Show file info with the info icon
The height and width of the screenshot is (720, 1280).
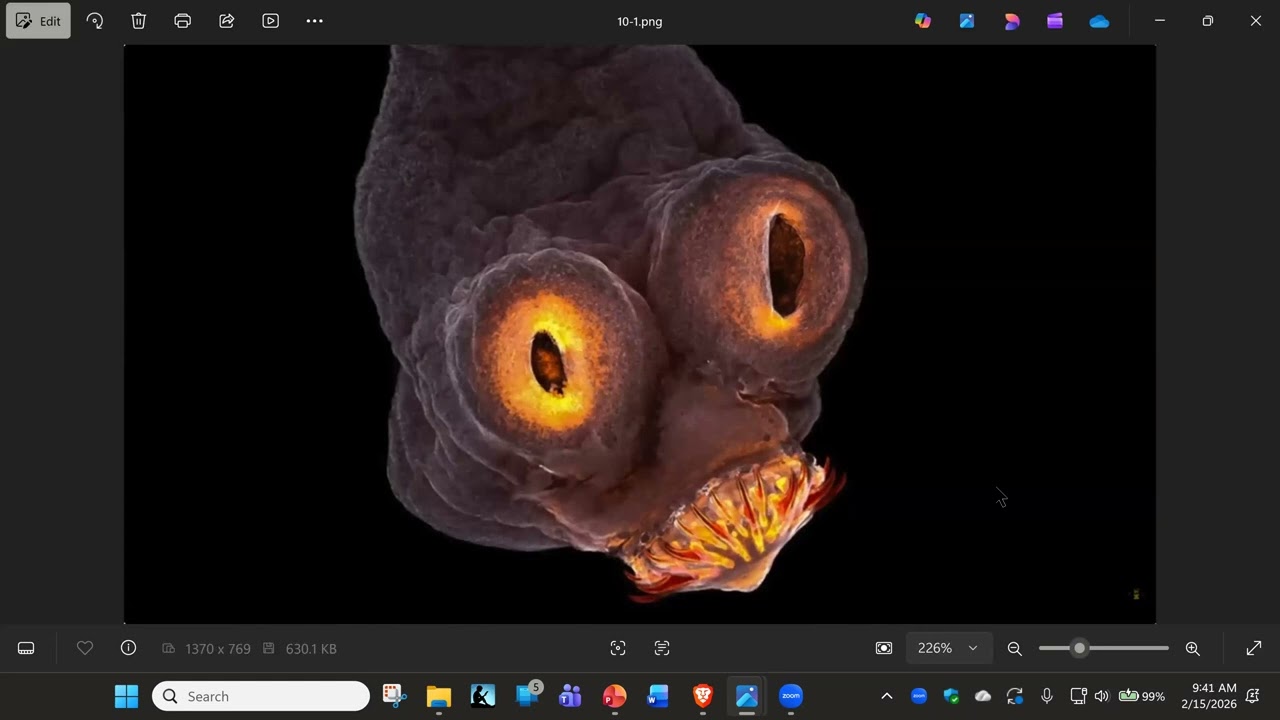(x=128, y=648)
